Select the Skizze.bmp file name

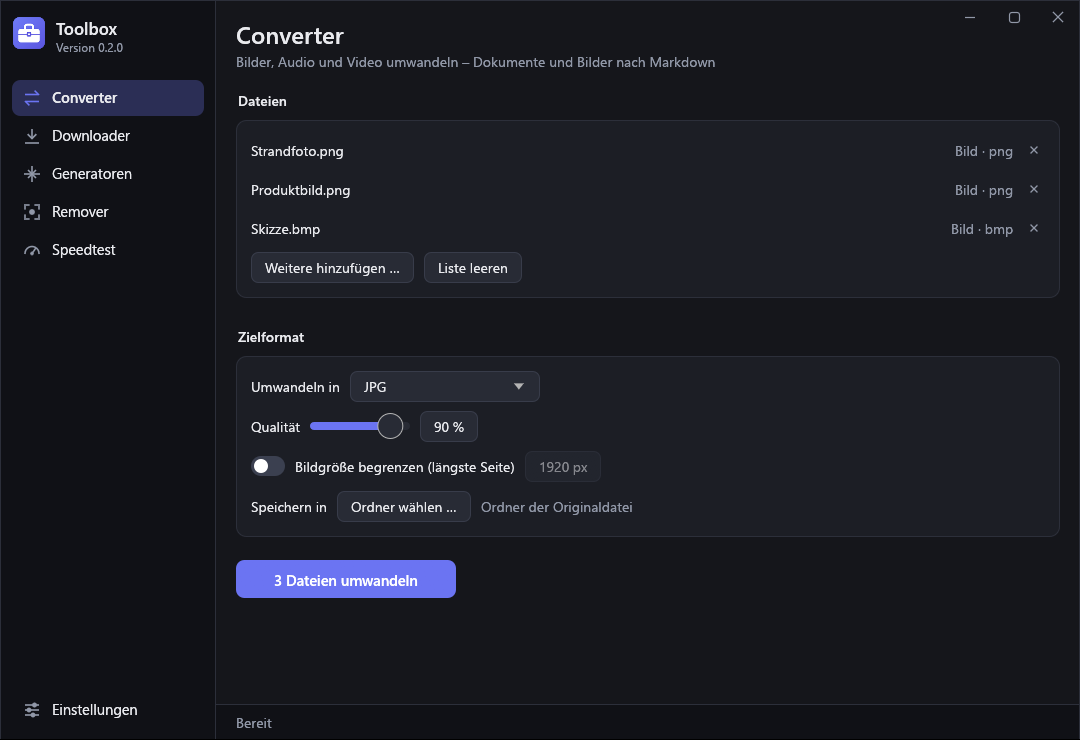(x=285, y=229)
